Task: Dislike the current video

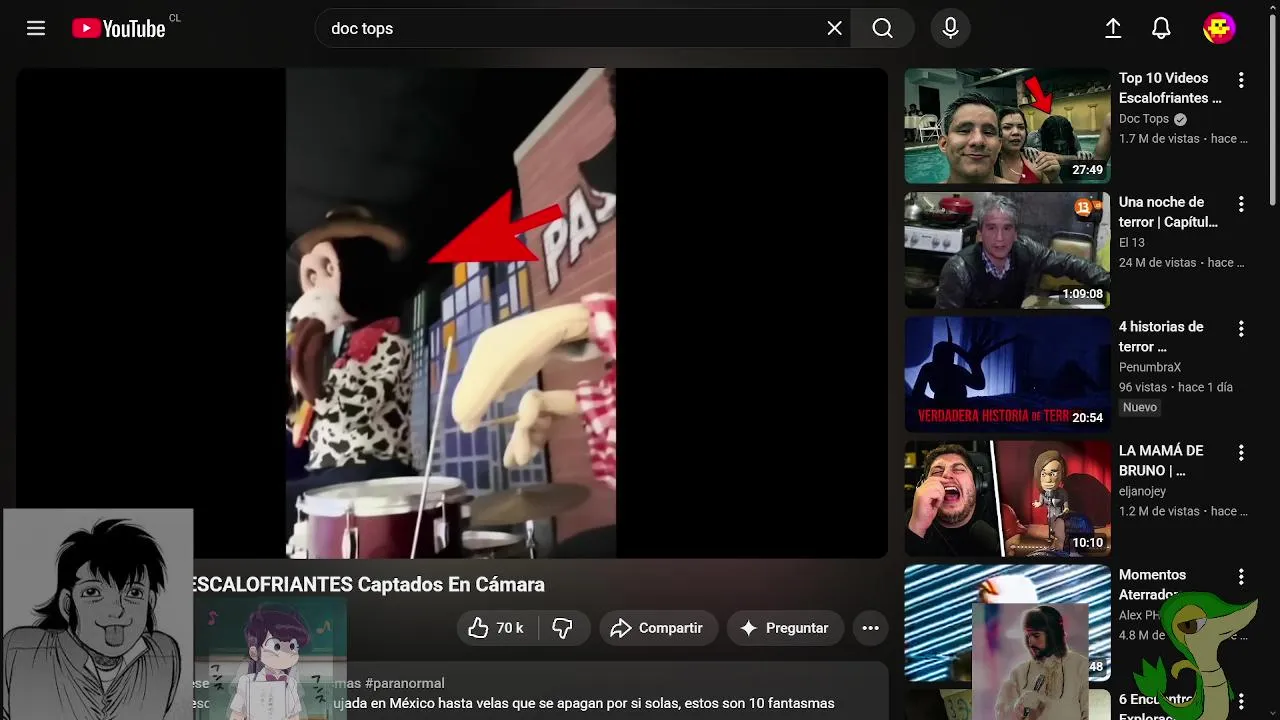Action: [563, 628]
